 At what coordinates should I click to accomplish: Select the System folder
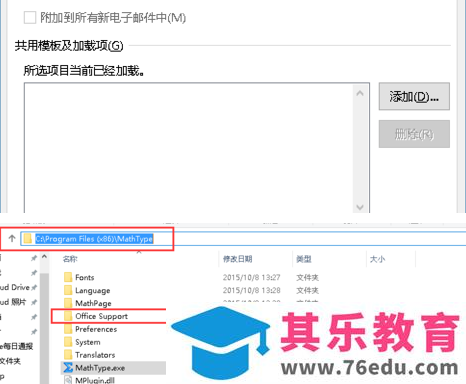click(88, 342)
